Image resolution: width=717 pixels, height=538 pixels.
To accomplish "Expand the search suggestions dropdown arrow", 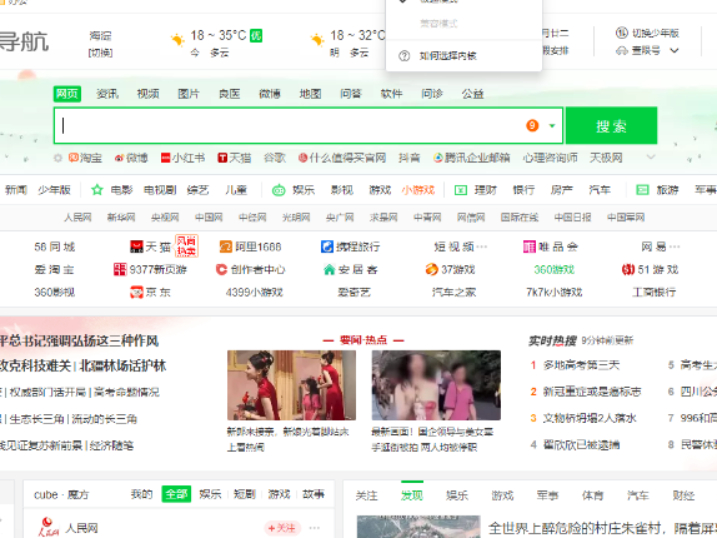I will 552,126.
